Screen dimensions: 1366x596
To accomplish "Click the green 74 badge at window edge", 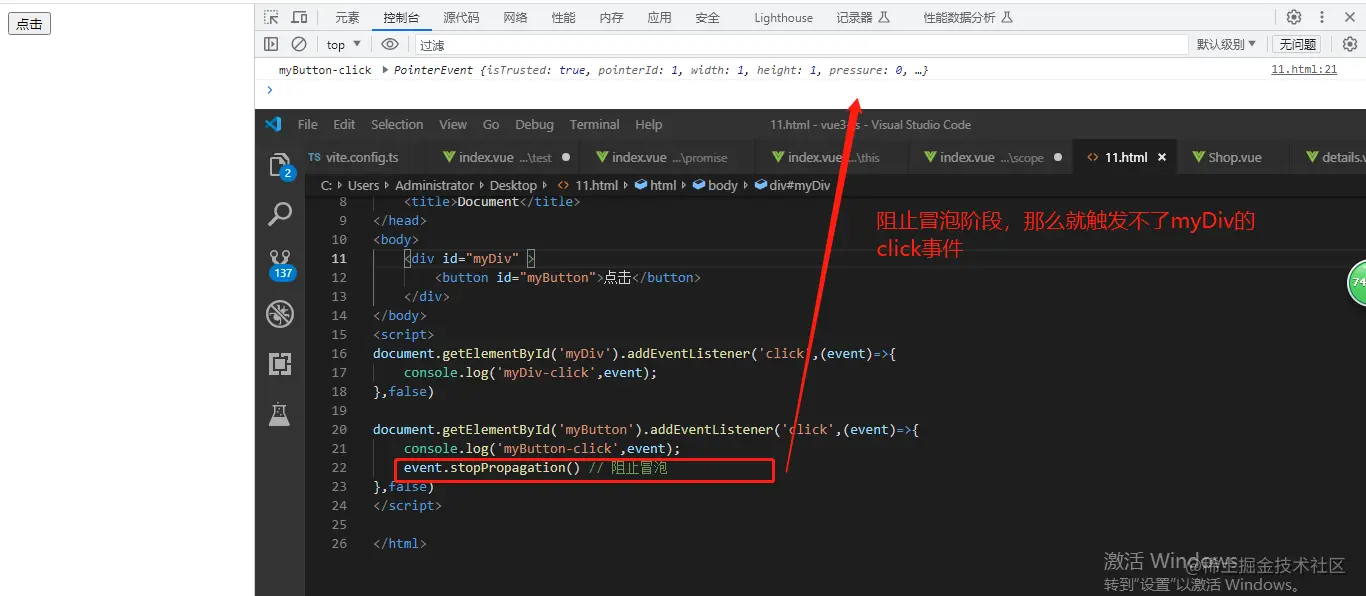I will [1357, 282].
